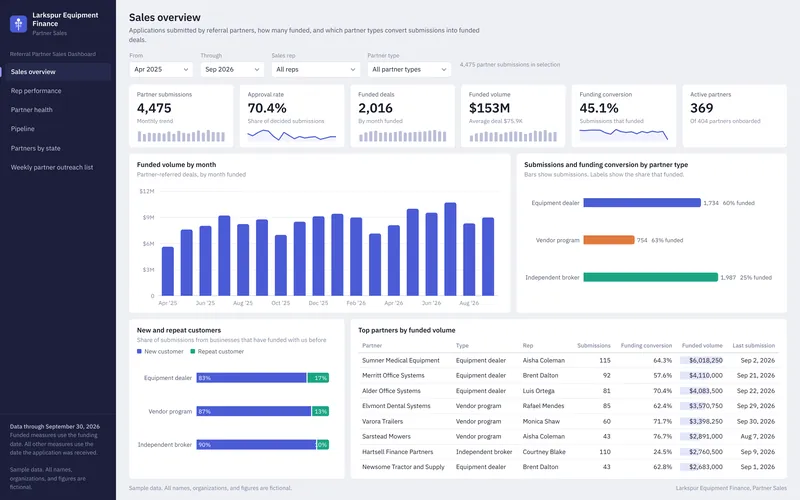Click the Sep 30, 2026 last submission date
800x500 pixels.
coord(756,421)
